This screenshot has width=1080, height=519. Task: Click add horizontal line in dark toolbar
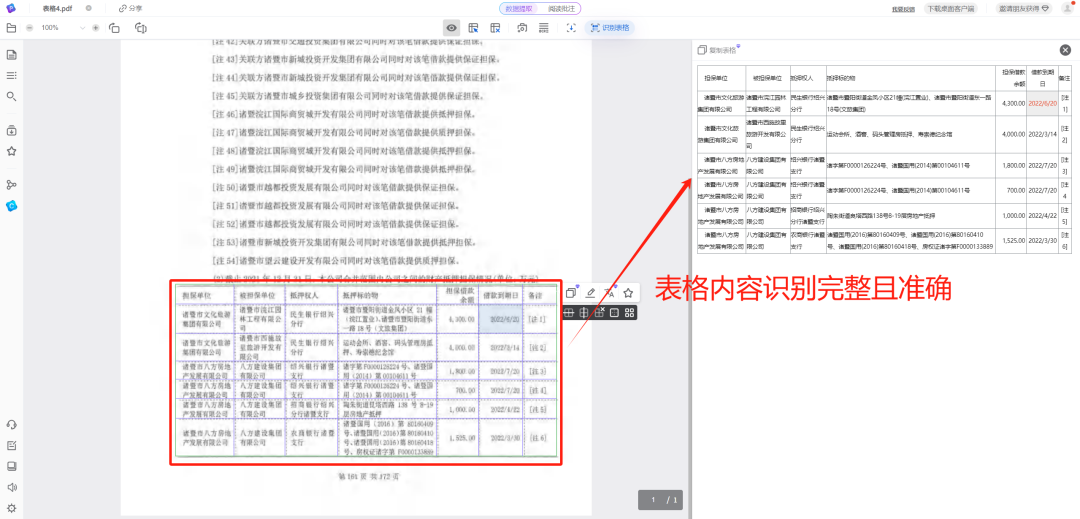point(569,313)
